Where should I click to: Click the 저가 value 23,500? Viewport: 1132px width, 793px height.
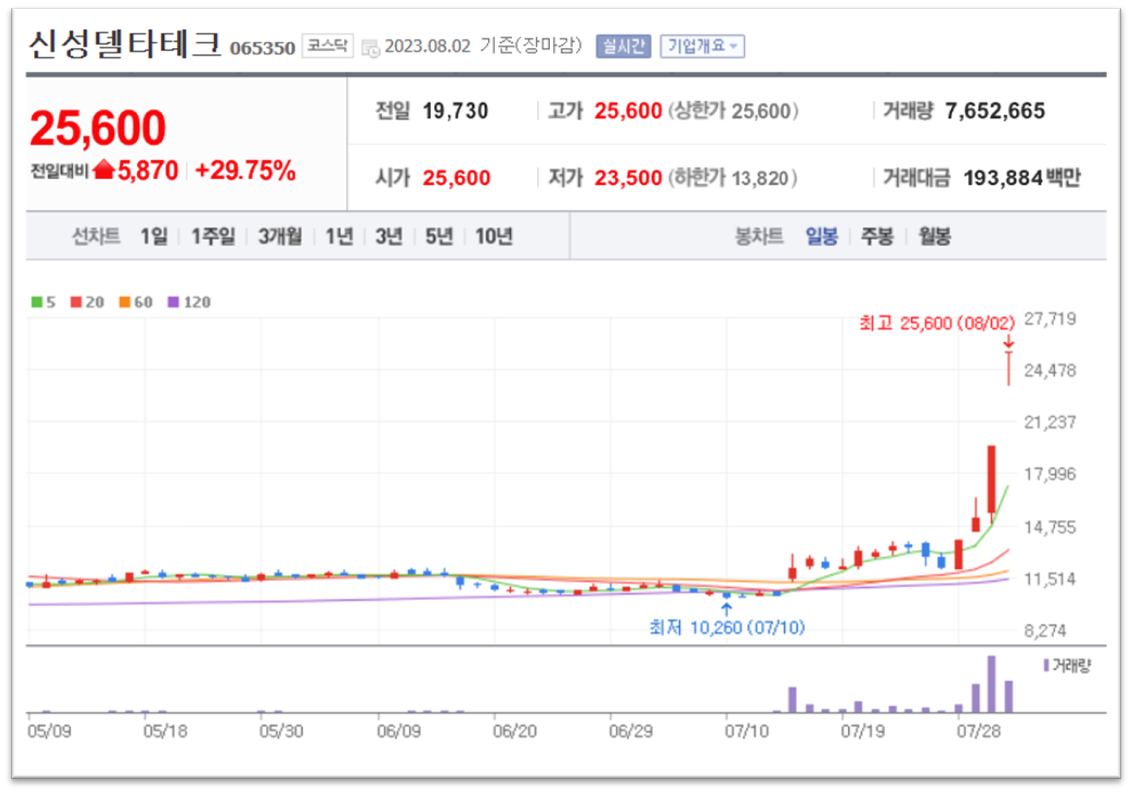click(x=628, y=178)
